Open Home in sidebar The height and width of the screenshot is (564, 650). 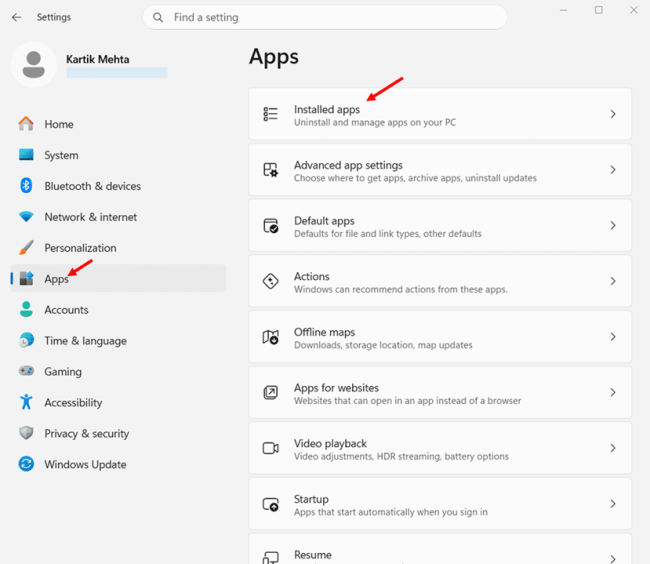pyautogui.click(x=119, y=124)
